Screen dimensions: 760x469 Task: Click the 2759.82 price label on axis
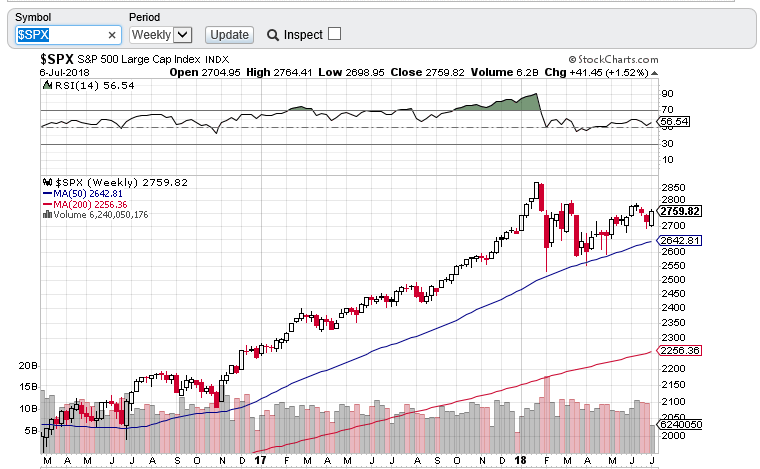click(680, 211)
